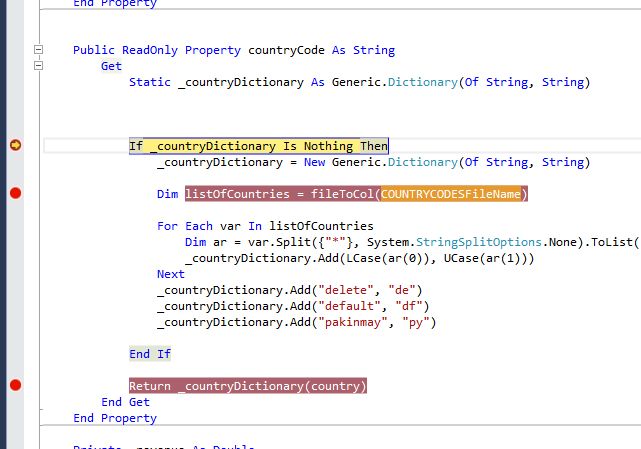
Task: Click the "pakinmay" string literal
Action: click(x=353, y=323)
